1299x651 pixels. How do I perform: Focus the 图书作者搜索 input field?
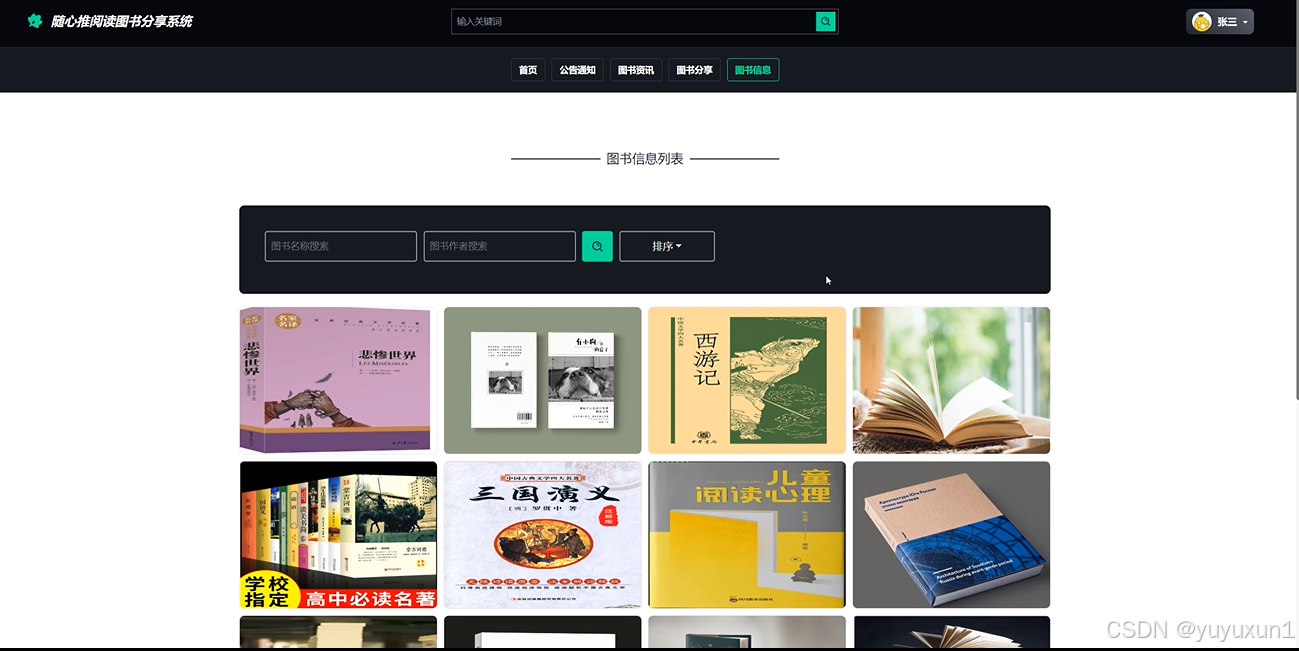click(x=500, y=246)
